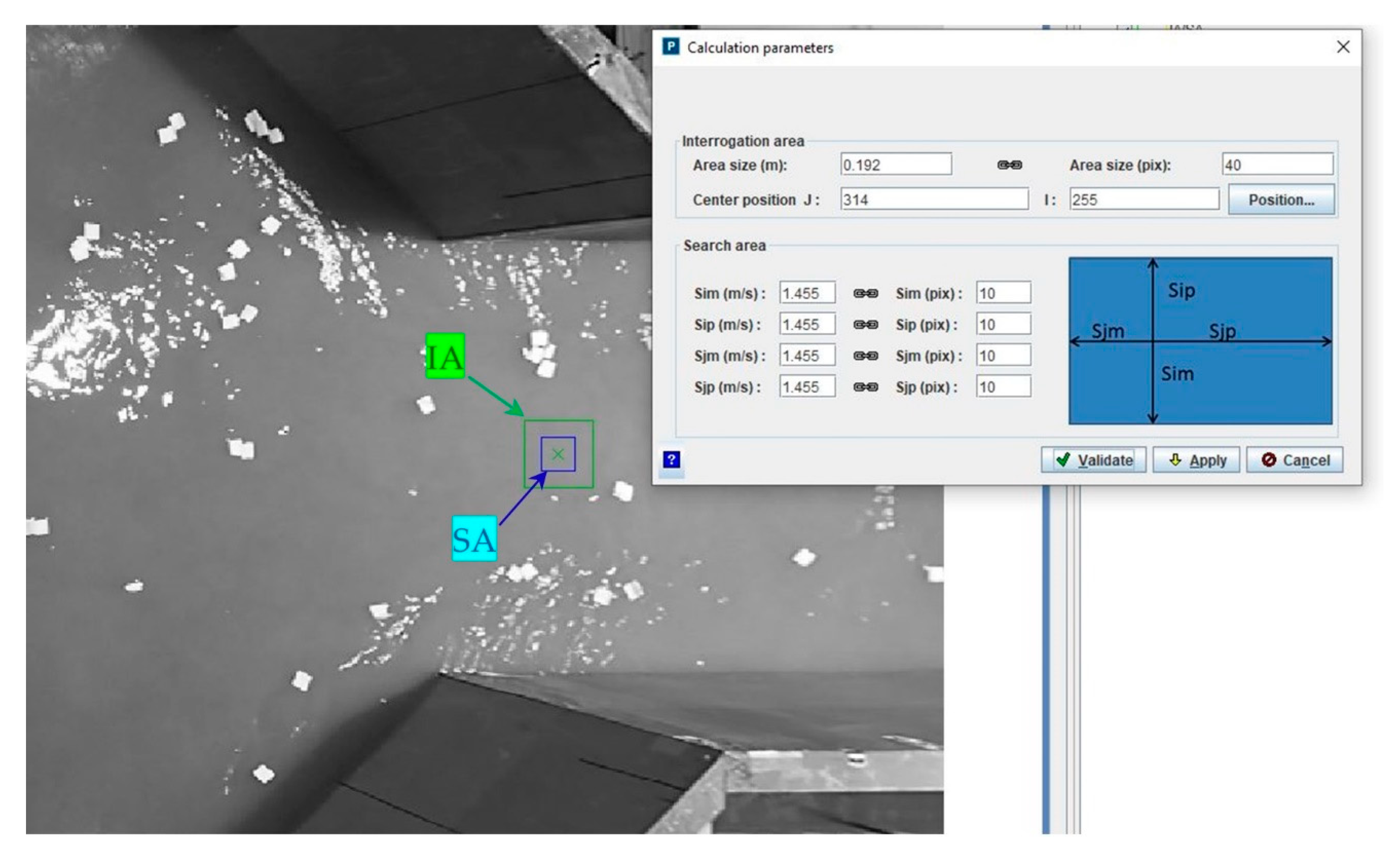The image size is (1400, 857).
Task: Toggle the Sjp row link chain icon
Action: pos(865,387)
